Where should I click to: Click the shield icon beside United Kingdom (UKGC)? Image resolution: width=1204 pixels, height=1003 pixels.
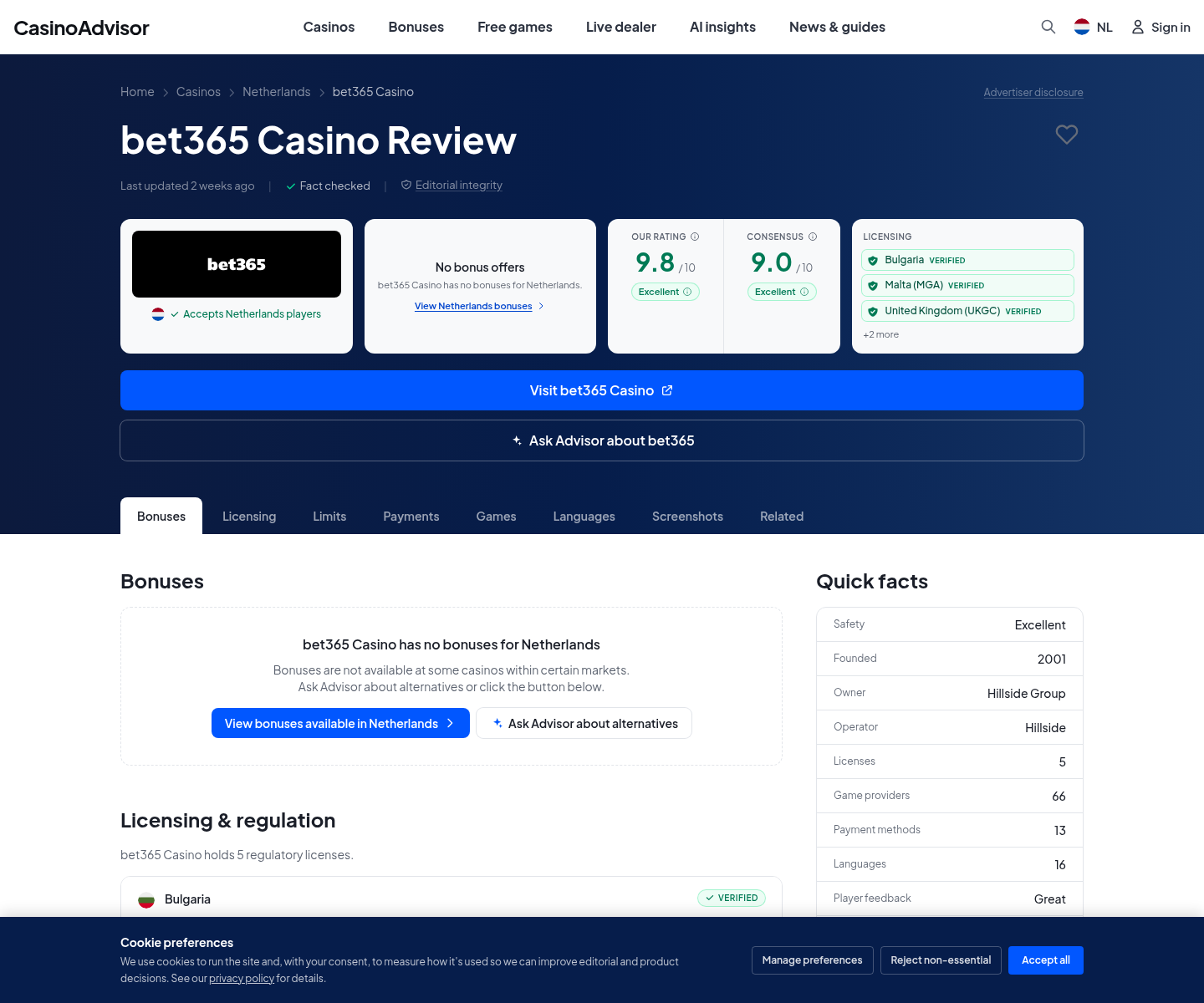pos(873,312)
